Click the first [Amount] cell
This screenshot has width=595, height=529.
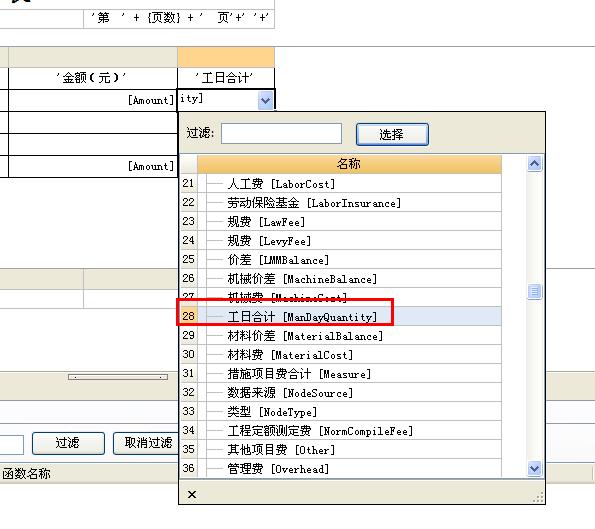coord(93,101)
